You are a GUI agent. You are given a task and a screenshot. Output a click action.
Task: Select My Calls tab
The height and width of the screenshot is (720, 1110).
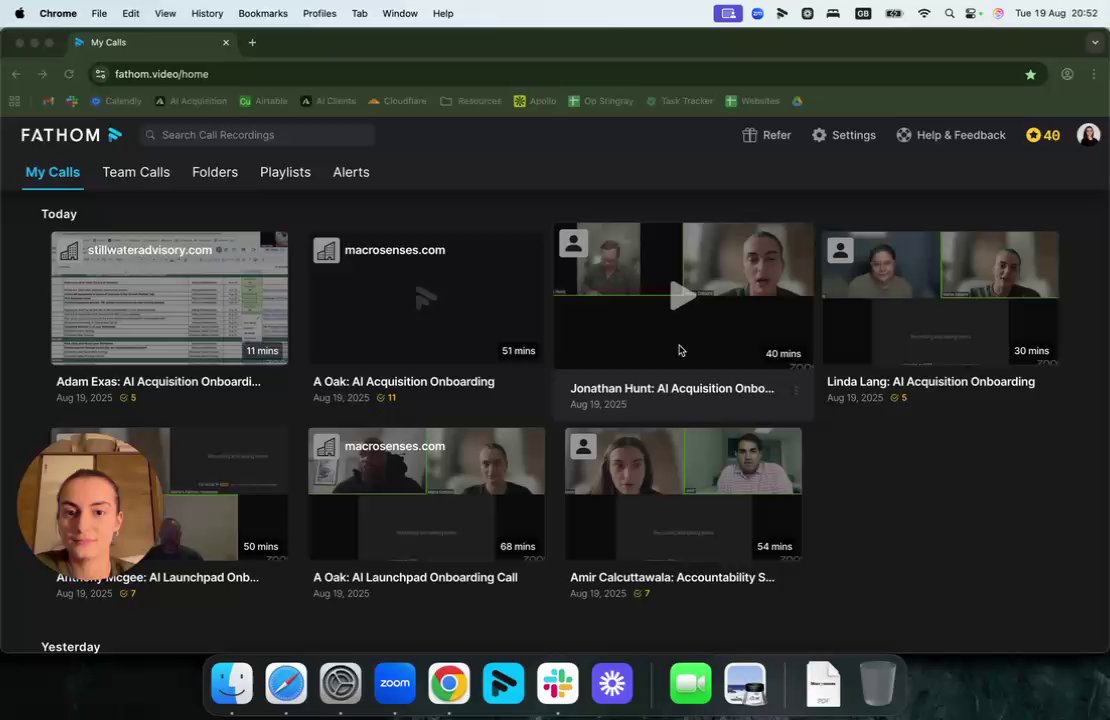52,172
